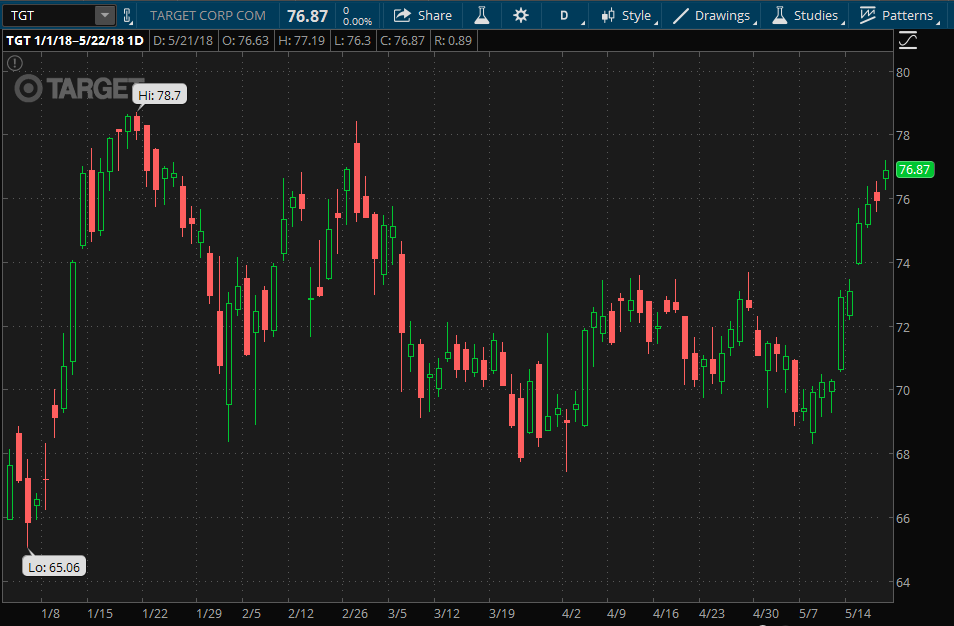Click the 4/2 date on time axis
954x626 pixels.
[x=571, y=613]
